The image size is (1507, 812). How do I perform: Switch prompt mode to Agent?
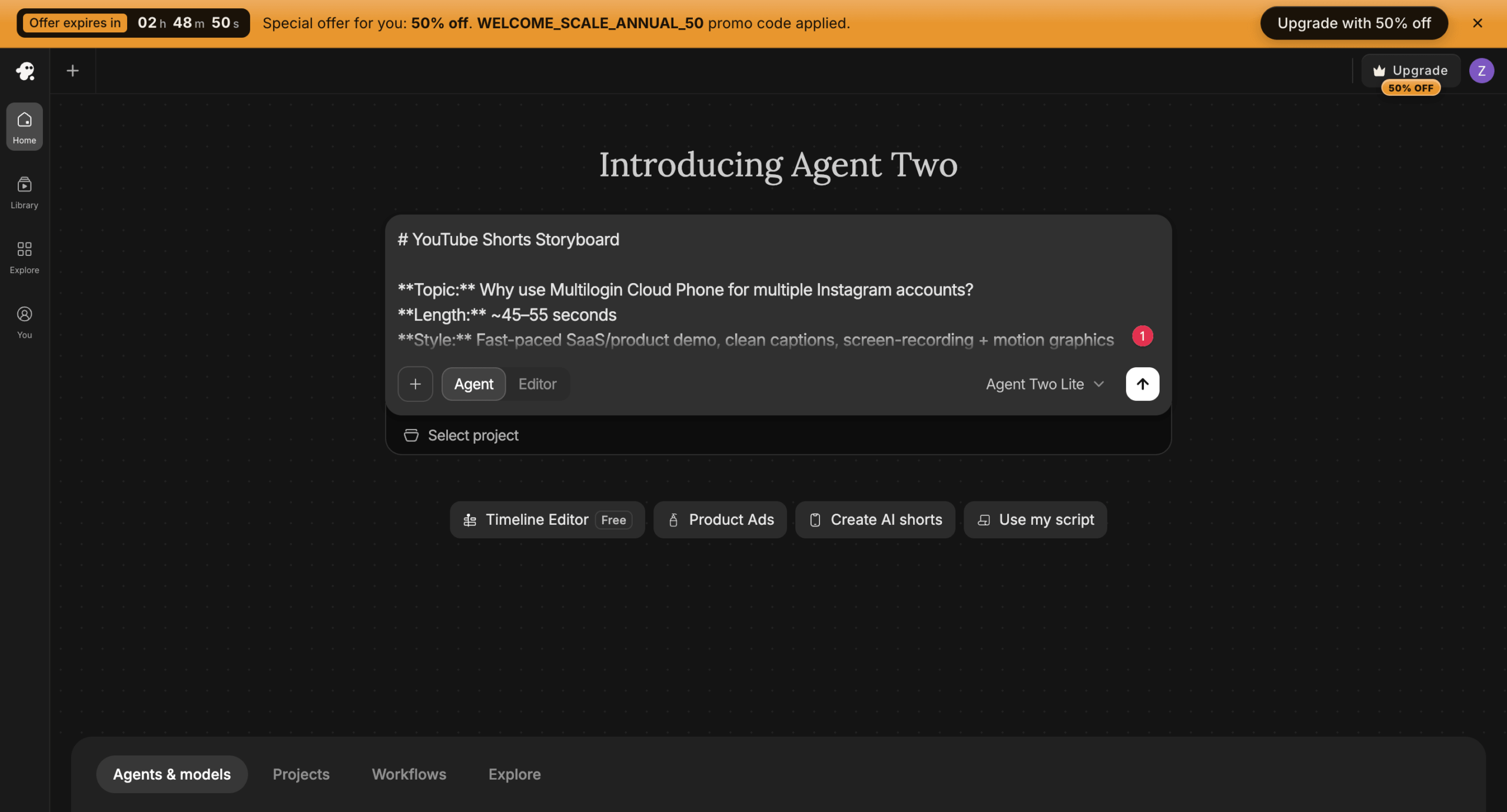[473, 384]
